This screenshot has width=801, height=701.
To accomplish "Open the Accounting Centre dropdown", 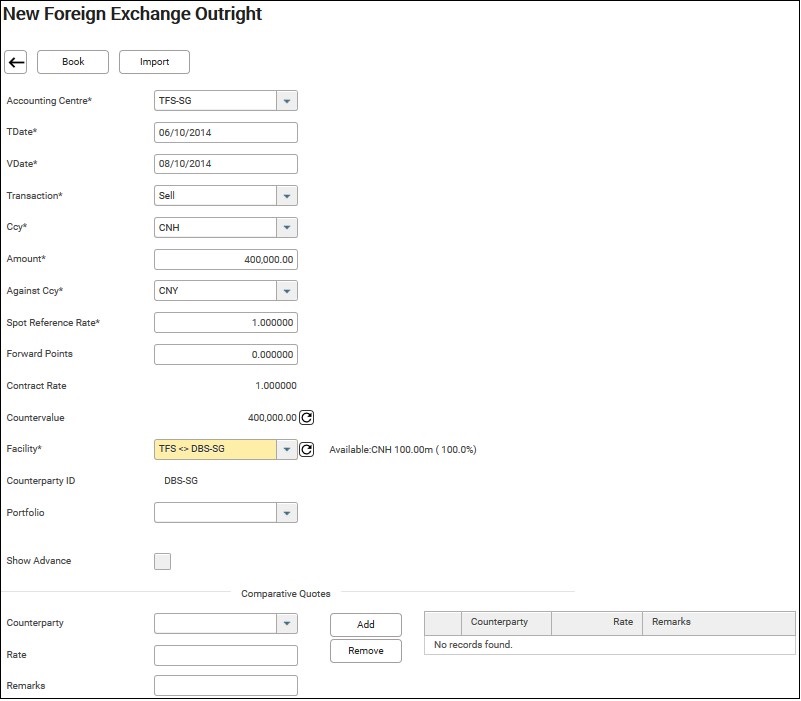I will [x=287, y=101].
